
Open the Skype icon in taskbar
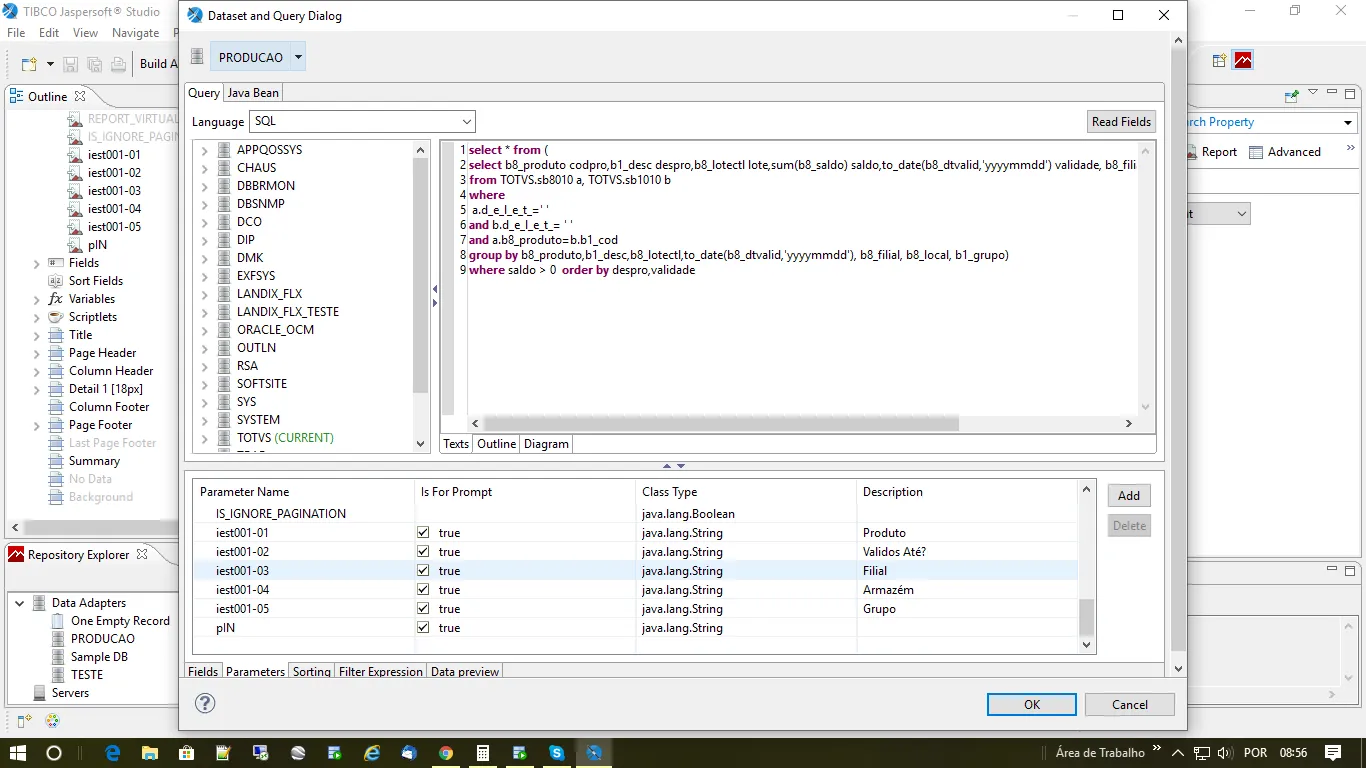pos(557,752)
